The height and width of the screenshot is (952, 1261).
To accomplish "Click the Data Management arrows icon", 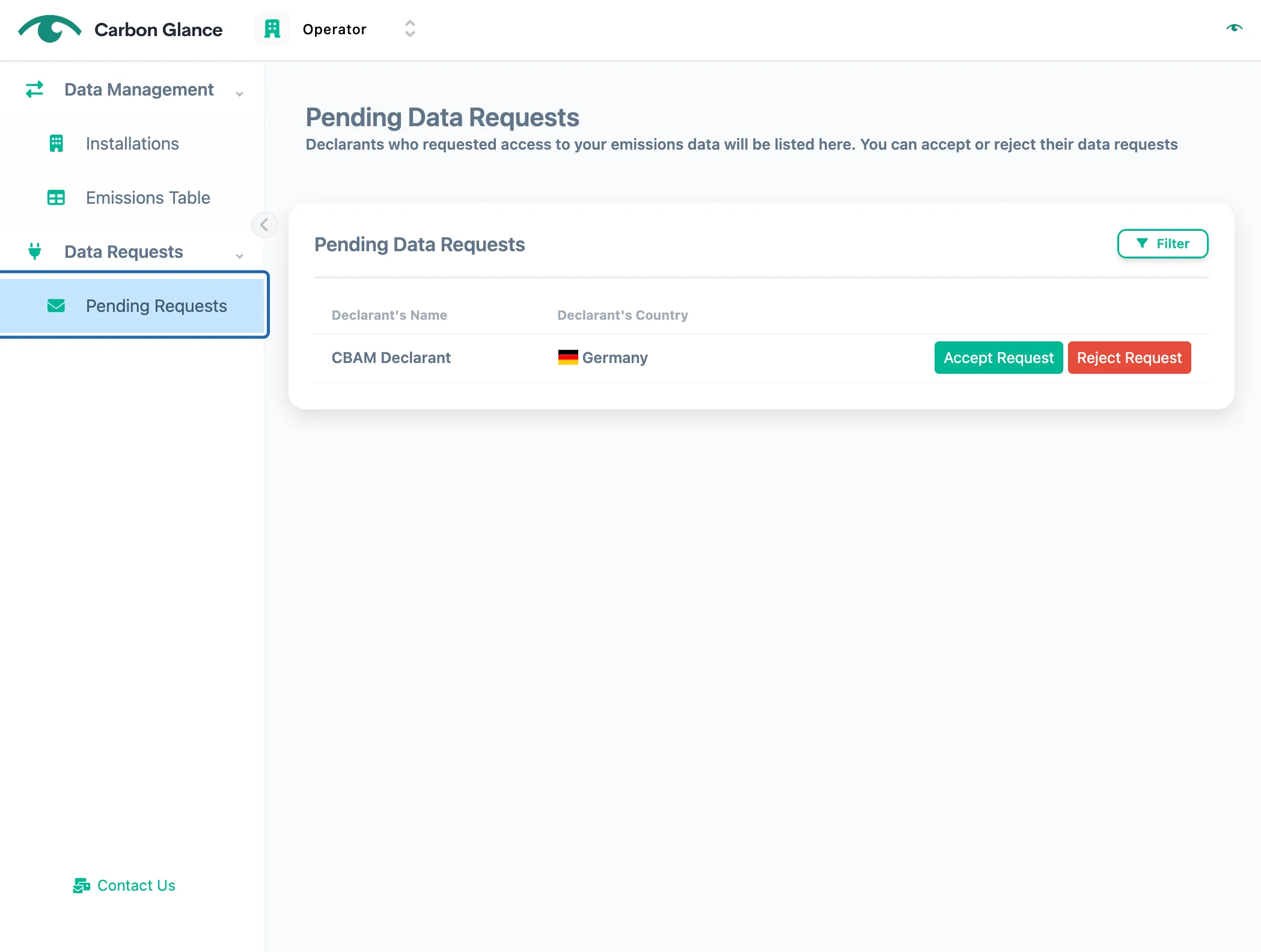I will pyautogui.click(x=35, y=90).
